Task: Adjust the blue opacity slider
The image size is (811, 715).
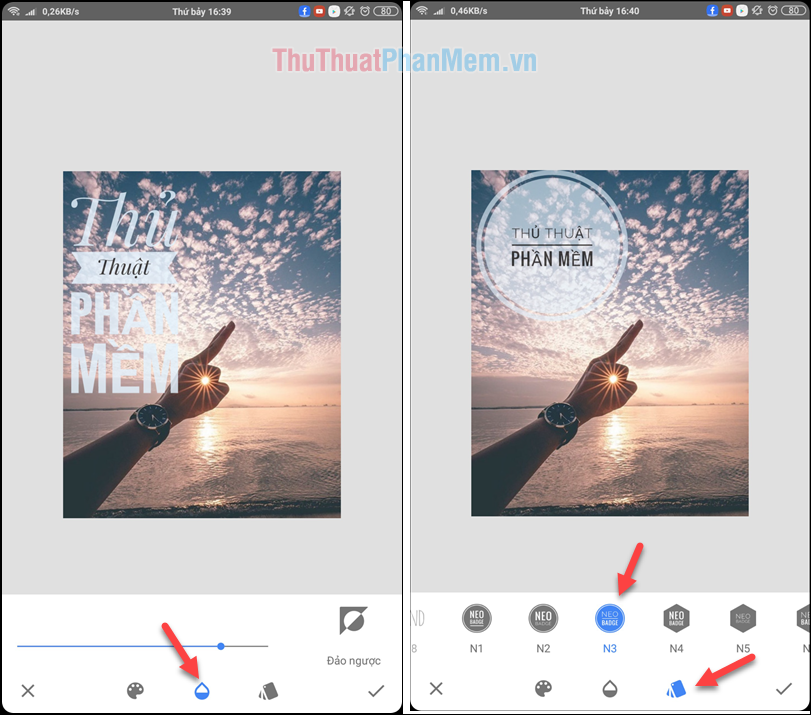Action: pos(220,645)
